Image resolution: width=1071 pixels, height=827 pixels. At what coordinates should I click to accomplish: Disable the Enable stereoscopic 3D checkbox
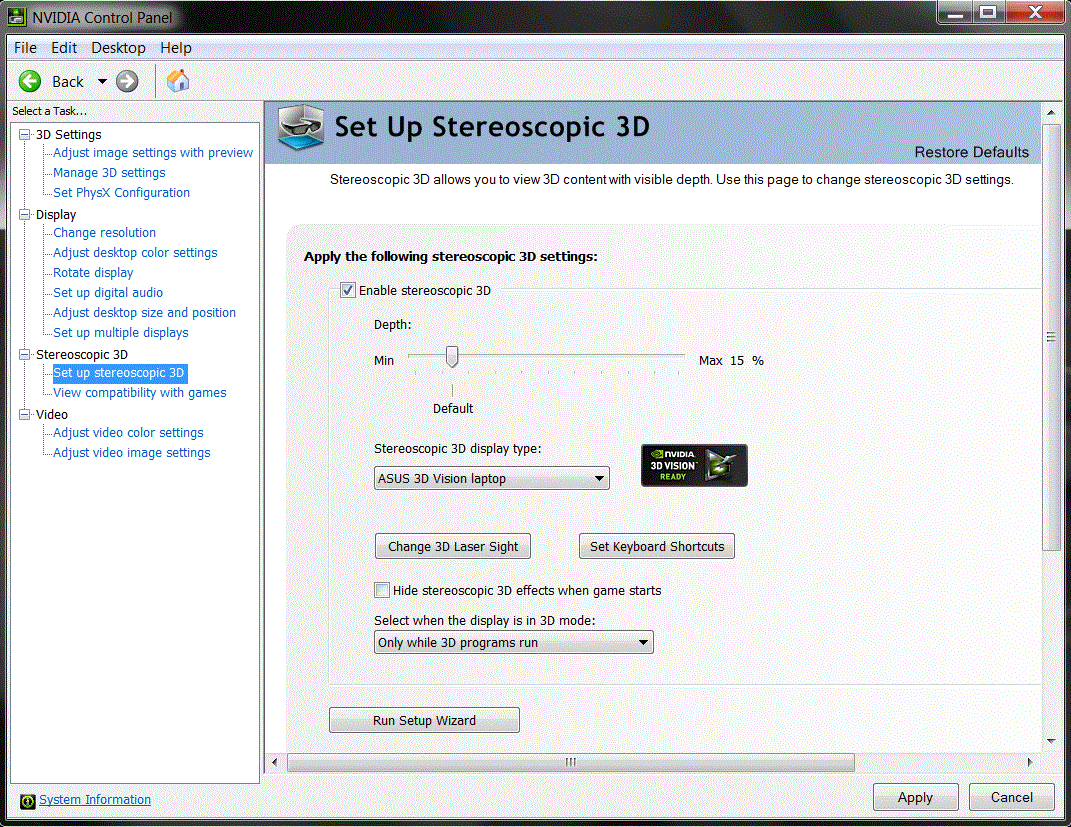coord(348,290)
